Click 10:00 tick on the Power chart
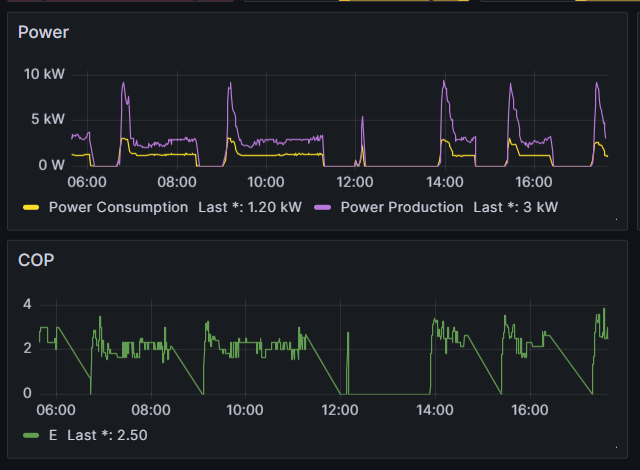The image size is (640, 470). tap(266, 182)
